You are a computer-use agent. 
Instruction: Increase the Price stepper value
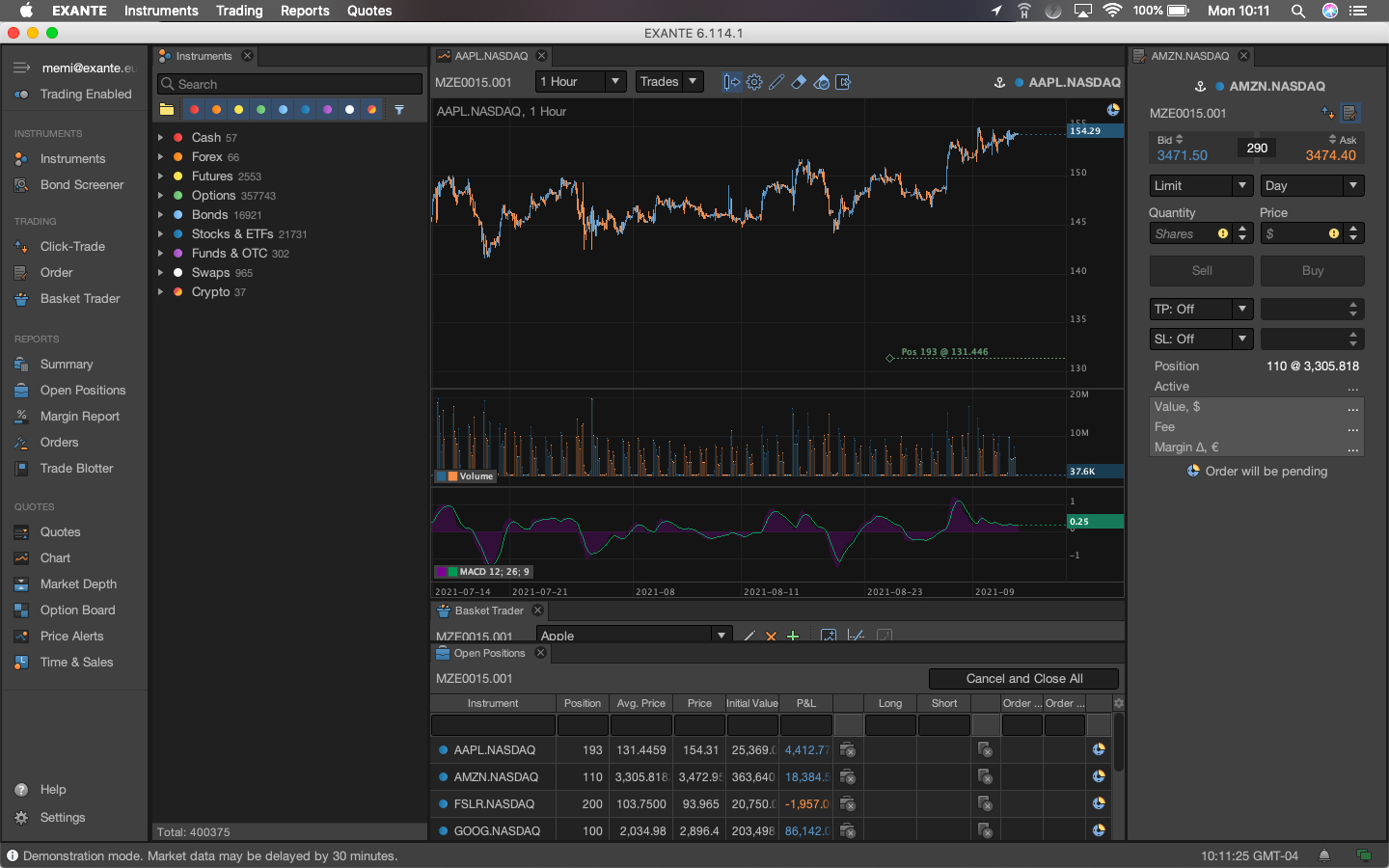[x=1353, y=229]
